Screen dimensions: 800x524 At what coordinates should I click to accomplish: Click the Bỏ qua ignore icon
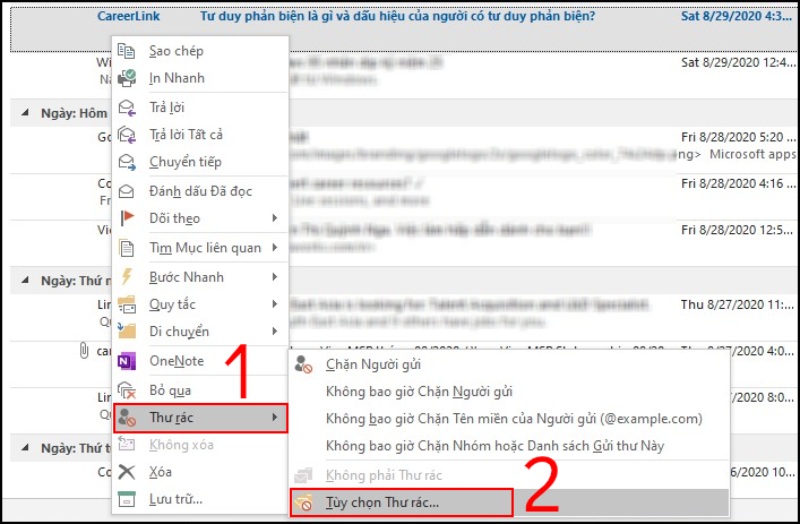coord(127,390)
